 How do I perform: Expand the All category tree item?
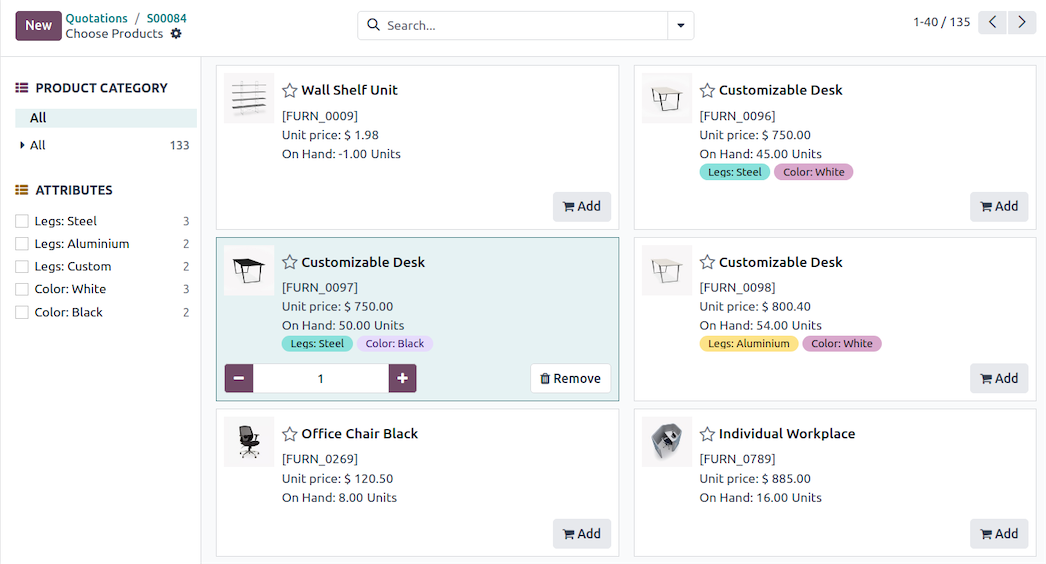pos(23,146)
